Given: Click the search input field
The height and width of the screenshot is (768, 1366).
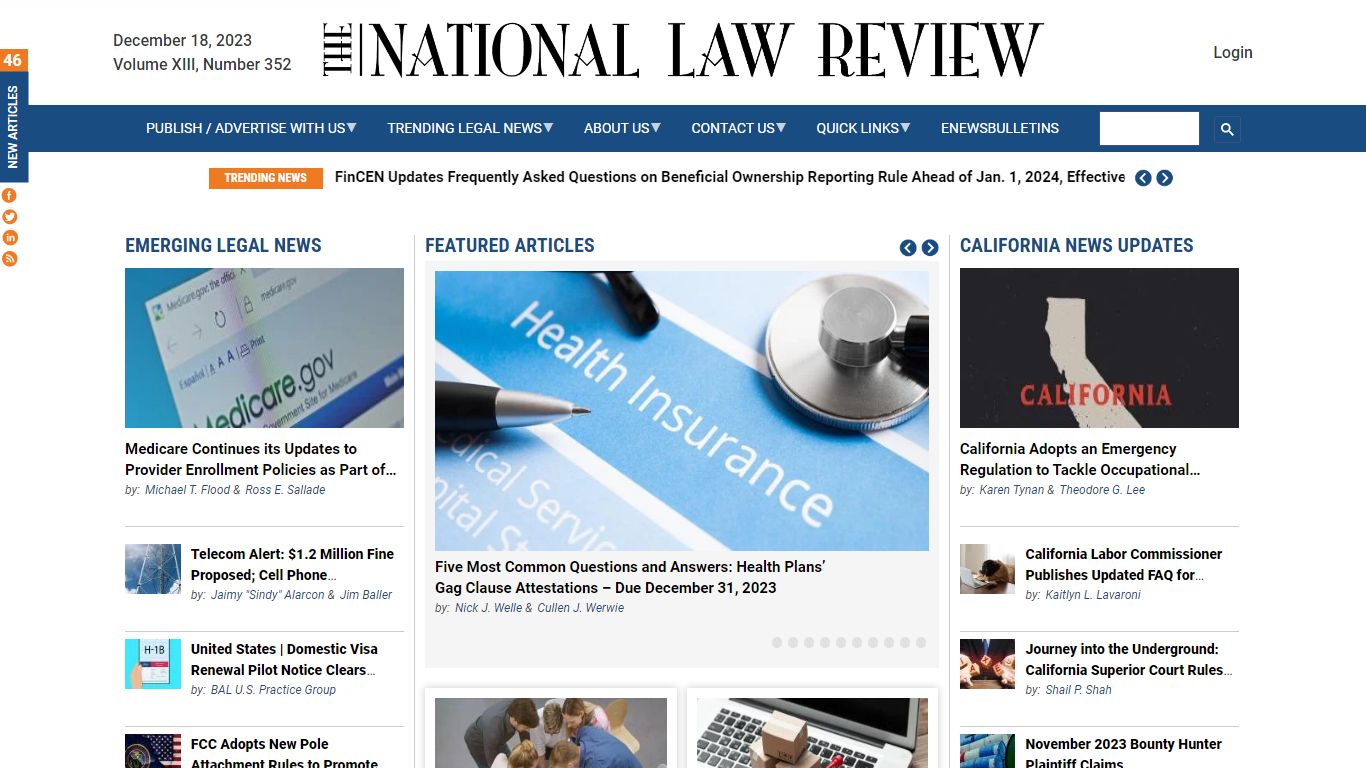Looking at the screenshot, I should tap(1149, 129).
